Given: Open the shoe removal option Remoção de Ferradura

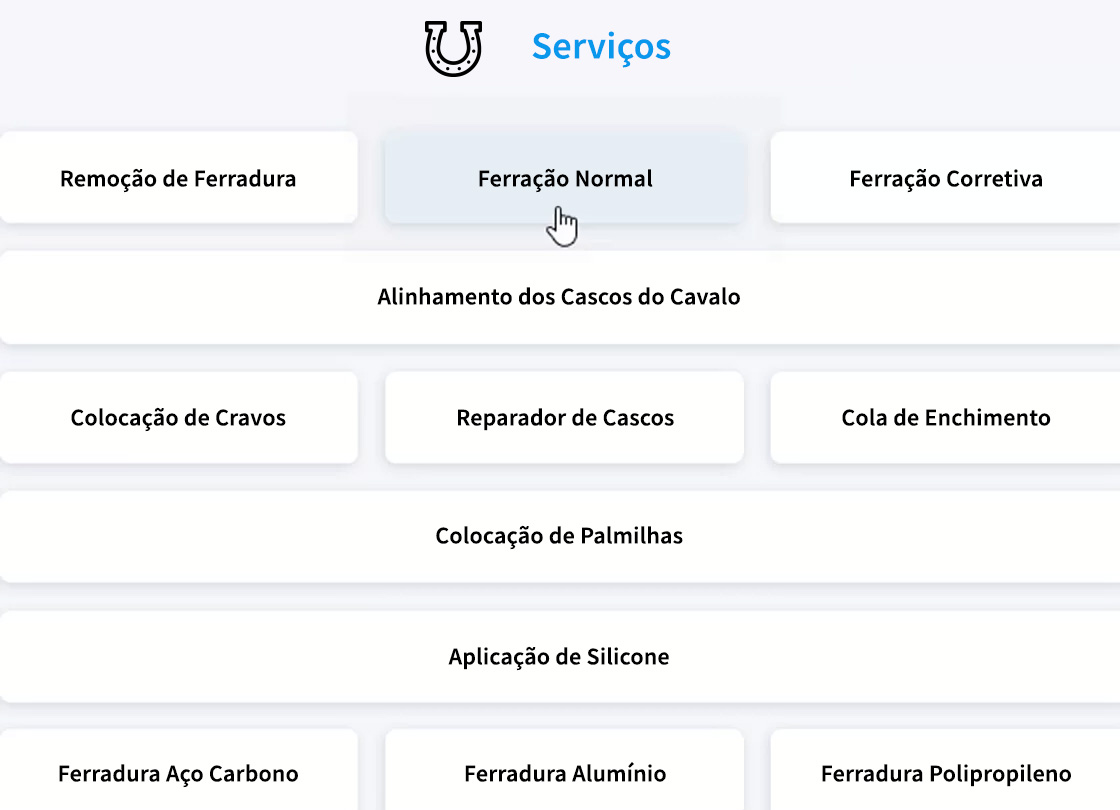Looking at the screenshot, I should click(x=178, y=178).
